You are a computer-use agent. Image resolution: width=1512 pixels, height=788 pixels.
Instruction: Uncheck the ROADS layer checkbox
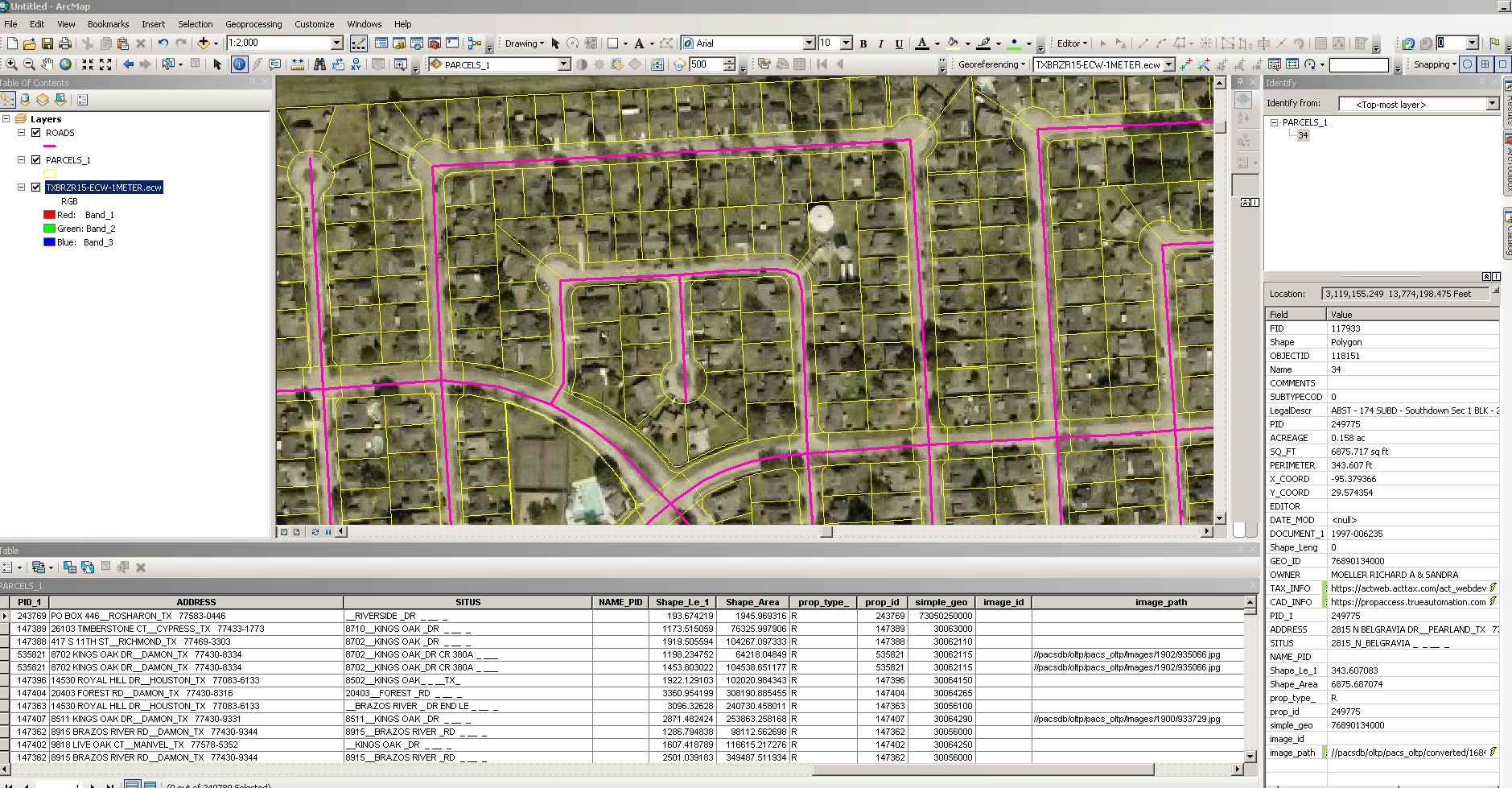35,133
